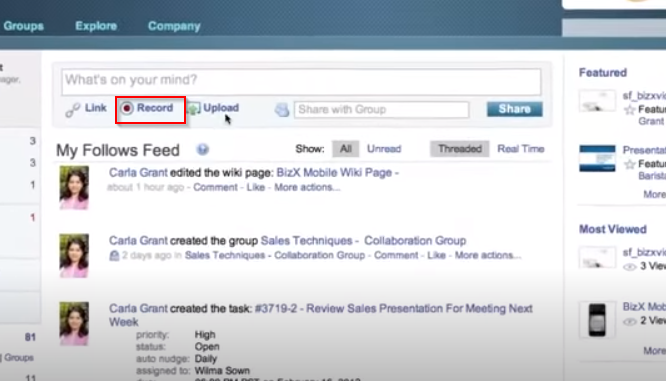Image resolution: width=666 pixels, height=381 pixels.
Task: Switch feed view to Real Time
Action: [521, 149]
